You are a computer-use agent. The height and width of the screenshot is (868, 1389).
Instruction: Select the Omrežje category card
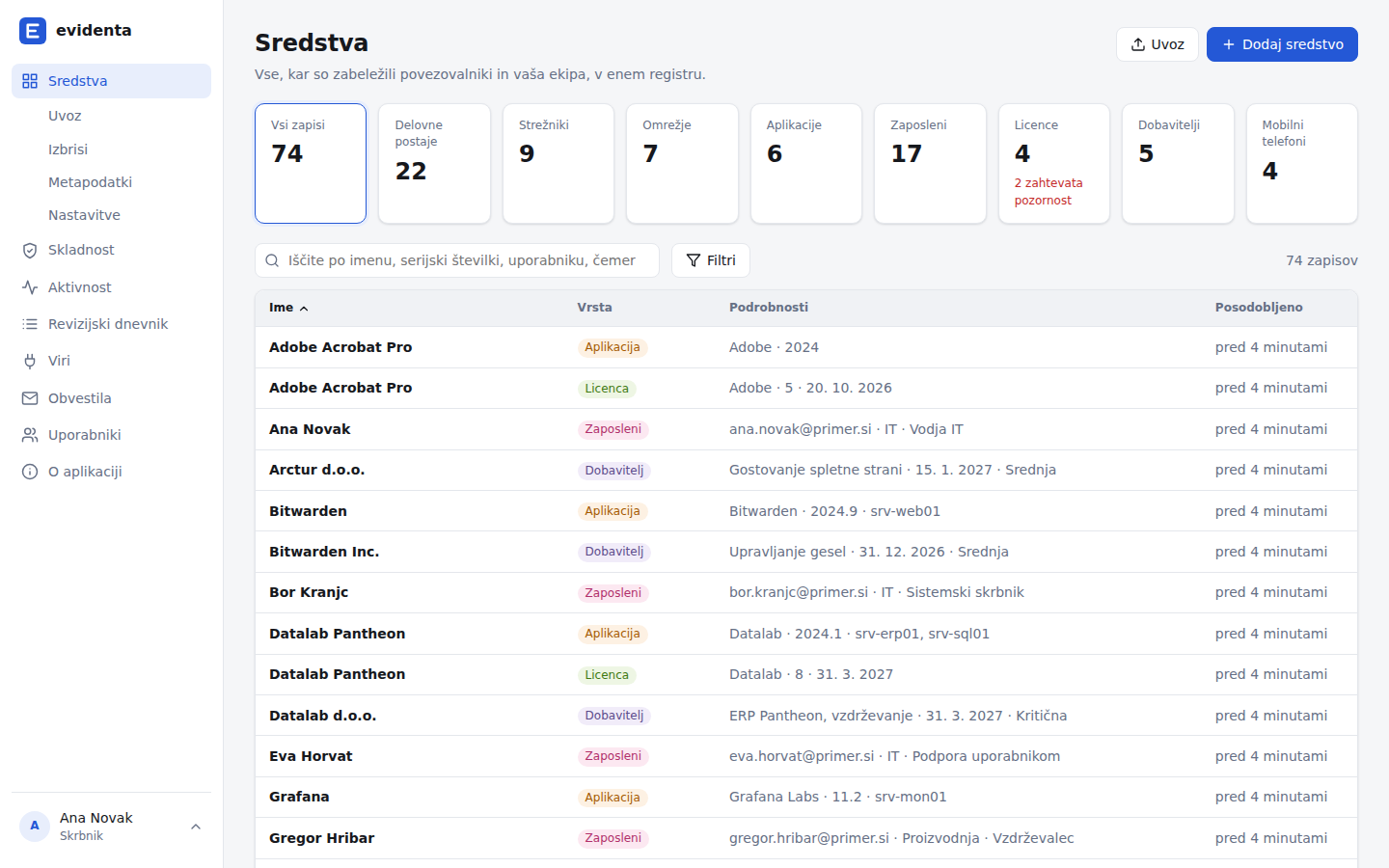(682, 163)
